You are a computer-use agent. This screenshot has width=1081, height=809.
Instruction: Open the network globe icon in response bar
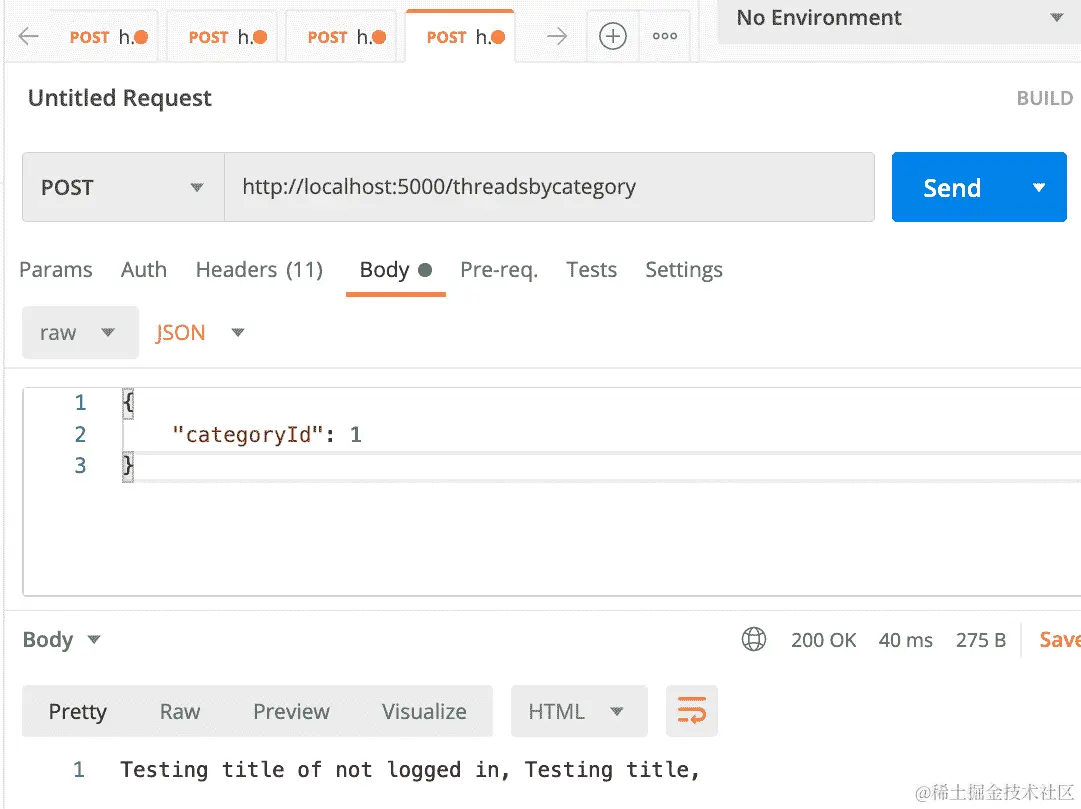(754, 639)
